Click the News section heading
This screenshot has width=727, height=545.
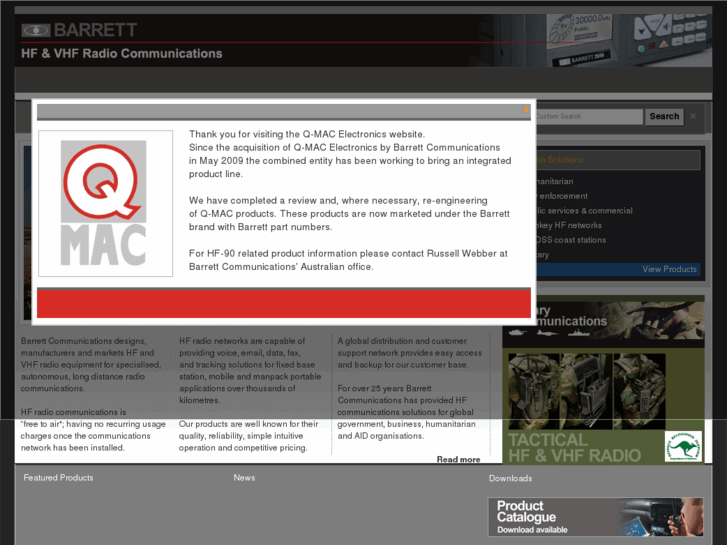[x=244, y=477]
